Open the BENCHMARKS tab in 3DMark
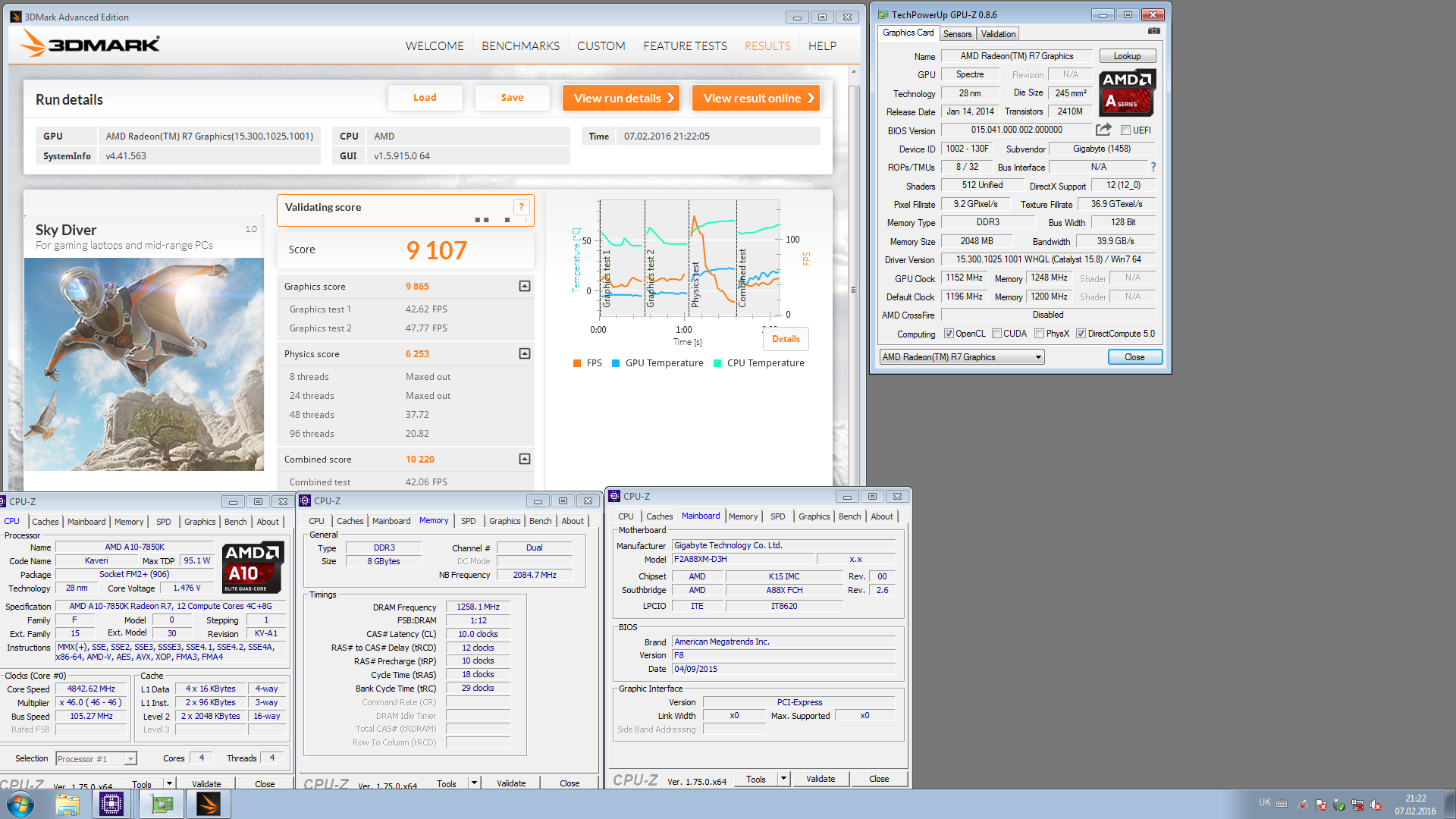 (x=520, y=46)
